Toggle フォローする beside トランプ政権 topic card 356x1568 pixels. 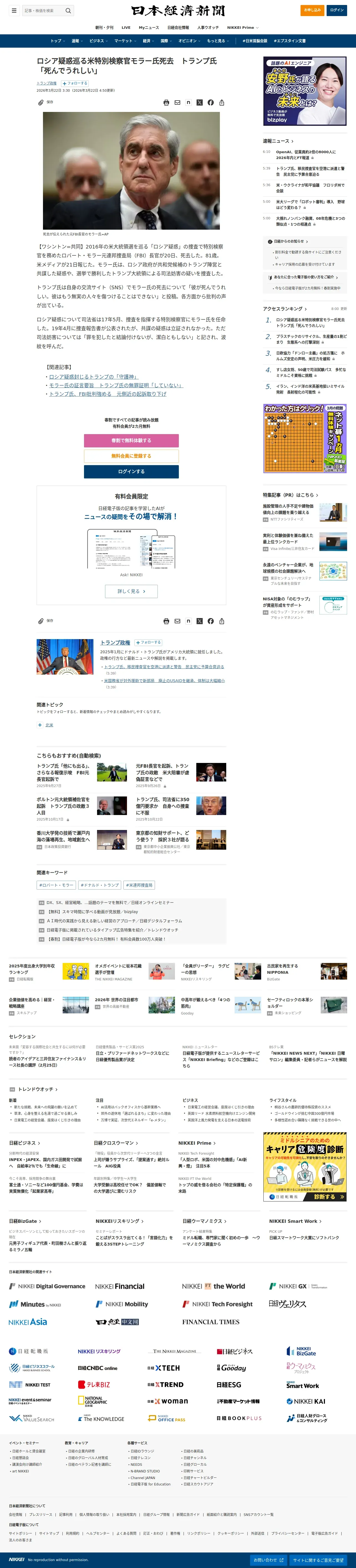[148, 642]
